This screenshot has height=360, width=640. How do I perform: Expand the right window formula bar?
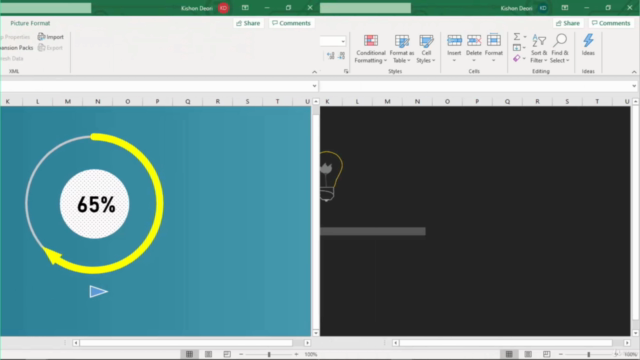(x=634, y=86)
